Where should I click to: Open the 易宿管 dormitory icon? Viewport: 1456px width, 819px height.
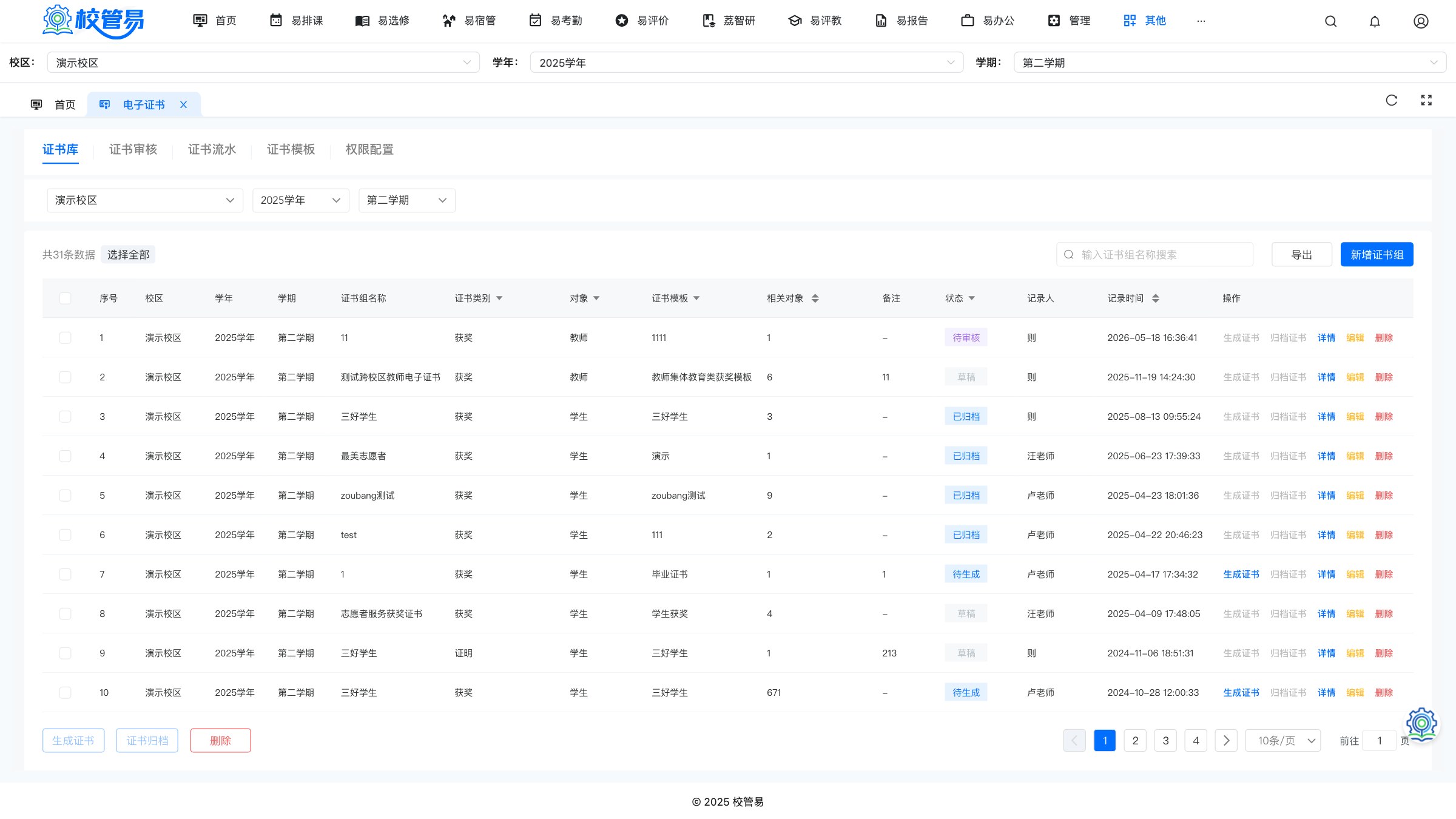pos(449,21)
